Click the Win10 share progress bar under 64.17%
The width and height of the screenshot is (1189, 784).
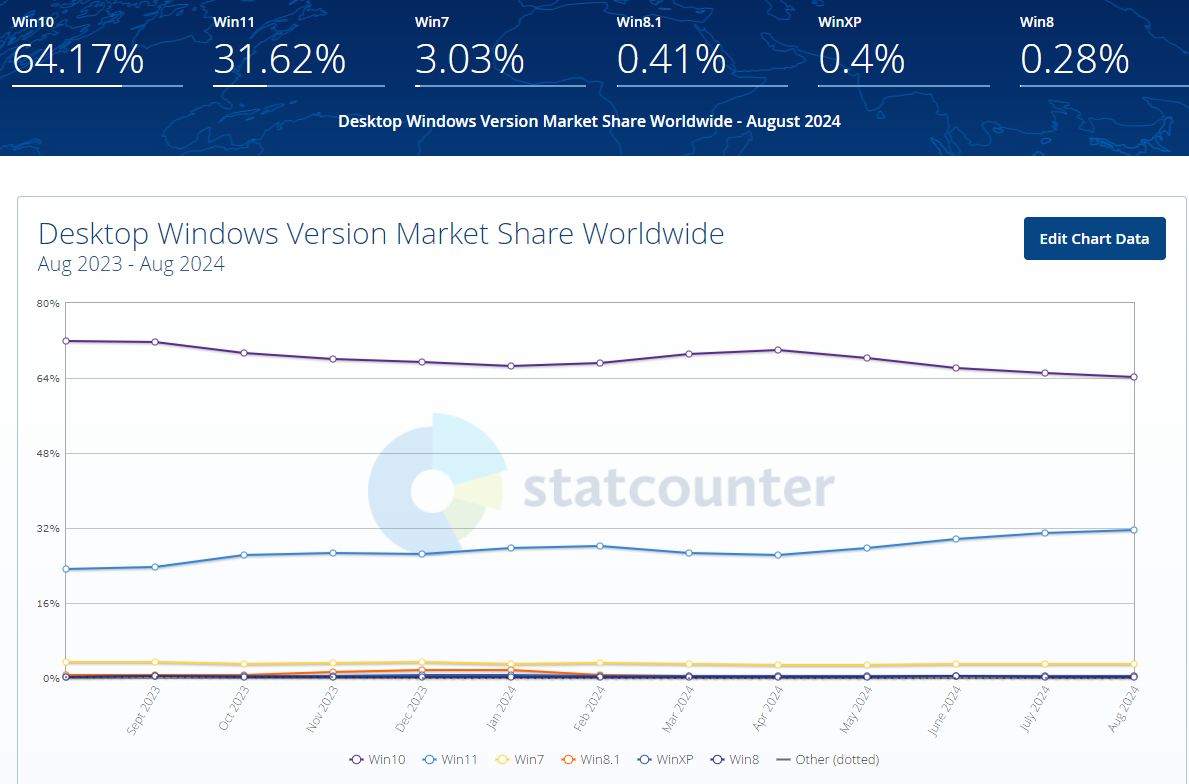pyautogui.click(x=97, y=86)
